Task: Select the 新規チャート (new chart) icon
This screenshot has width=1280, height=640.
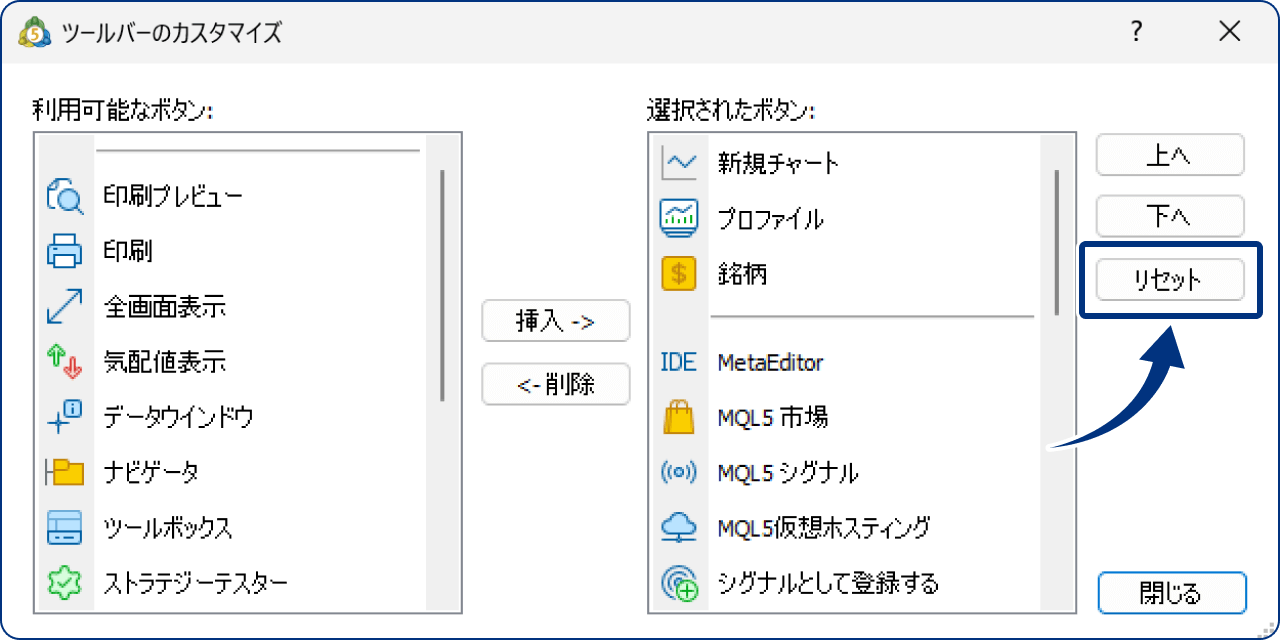Action: tap(677, 162)
